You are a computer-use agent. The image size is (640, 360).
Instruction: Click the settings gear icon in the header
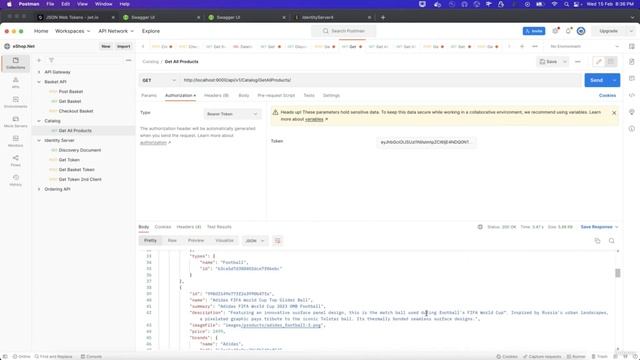pos(555,31)
